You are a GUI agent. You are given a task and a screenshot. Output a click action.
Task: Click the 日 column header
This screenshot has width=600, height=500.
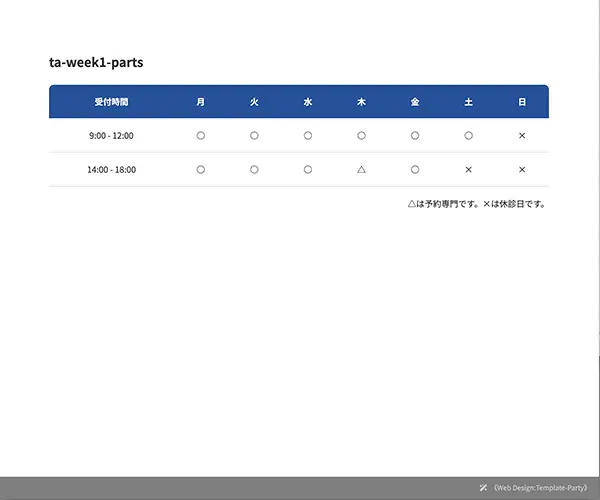[522, 102]
